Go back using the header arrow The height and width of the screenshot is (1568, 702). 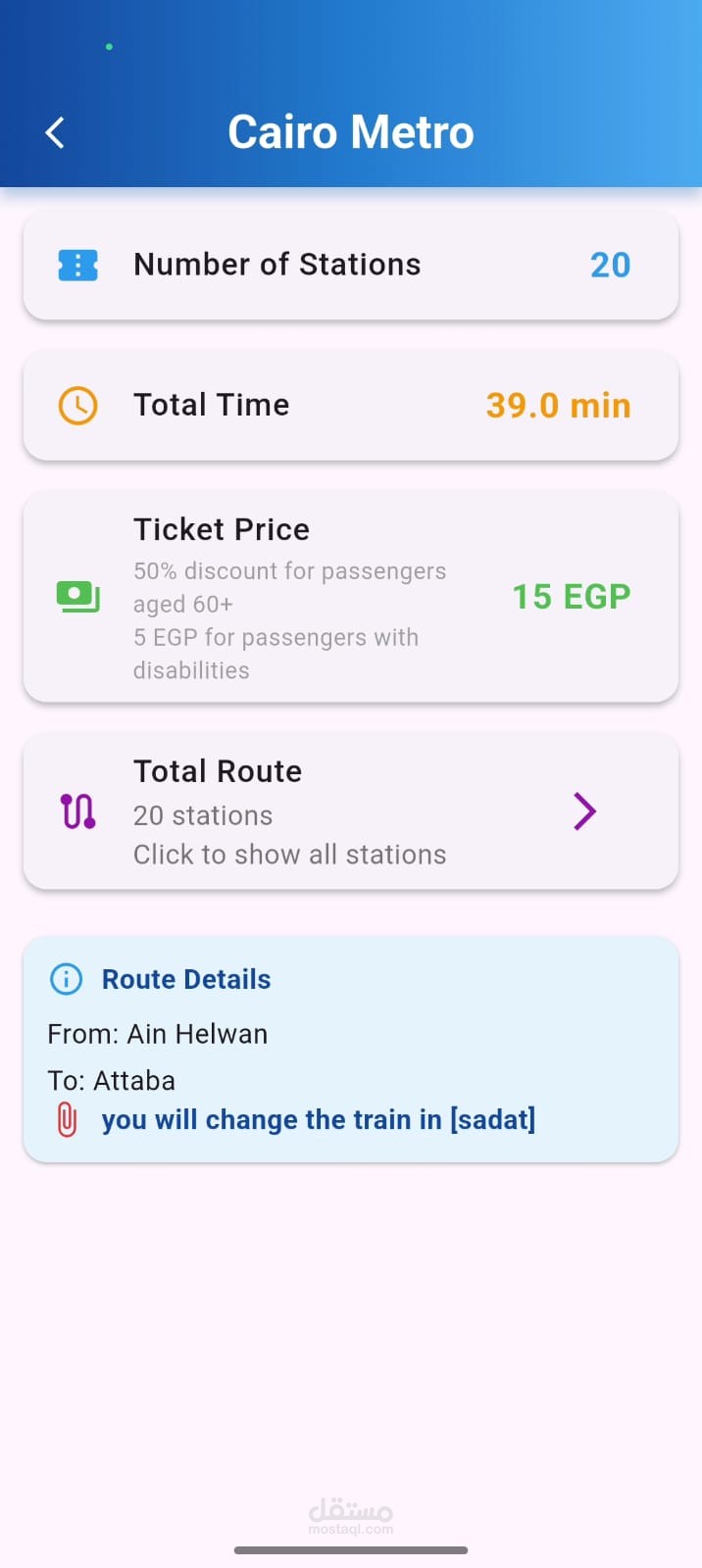pos(56,132)
